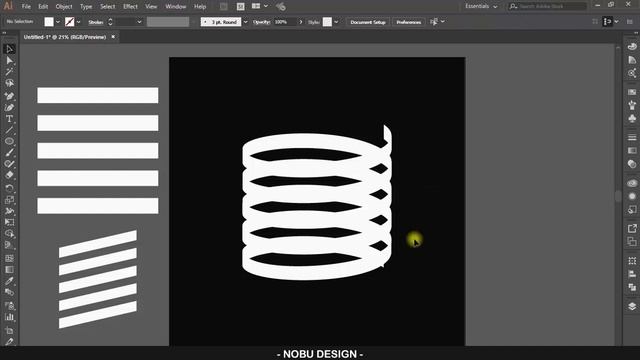Viewport: 640px width, 360px height.
Task: Select the Symbol Sprayer tool
Action: [9, 305]
